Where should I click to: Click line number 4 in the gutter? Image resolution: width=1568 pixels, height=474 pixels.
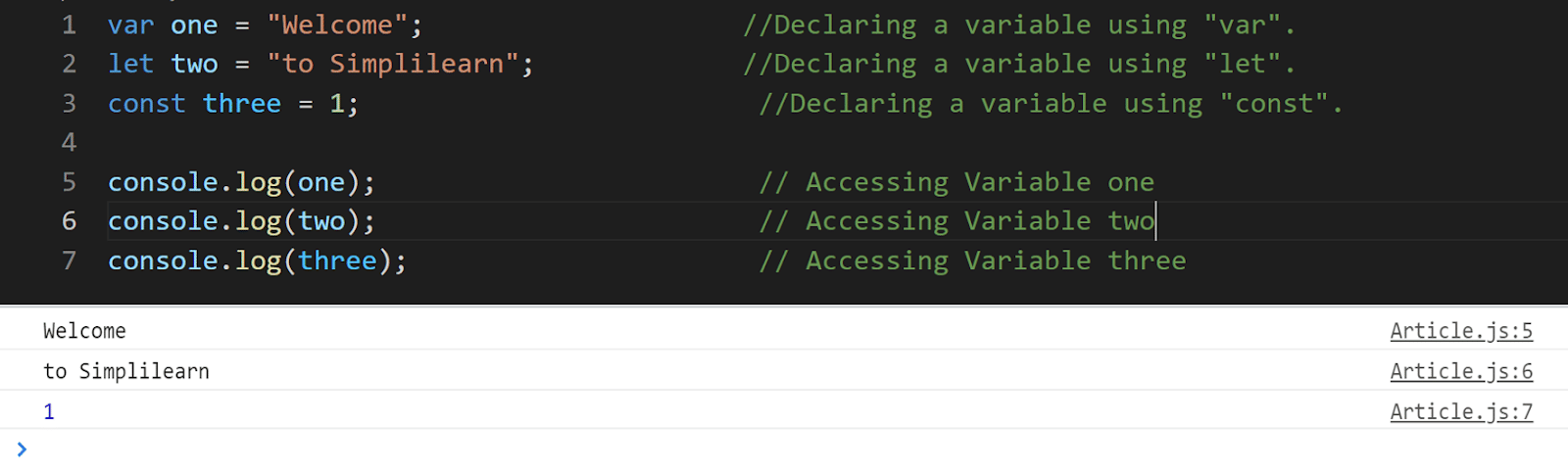[x=69, y=143]
